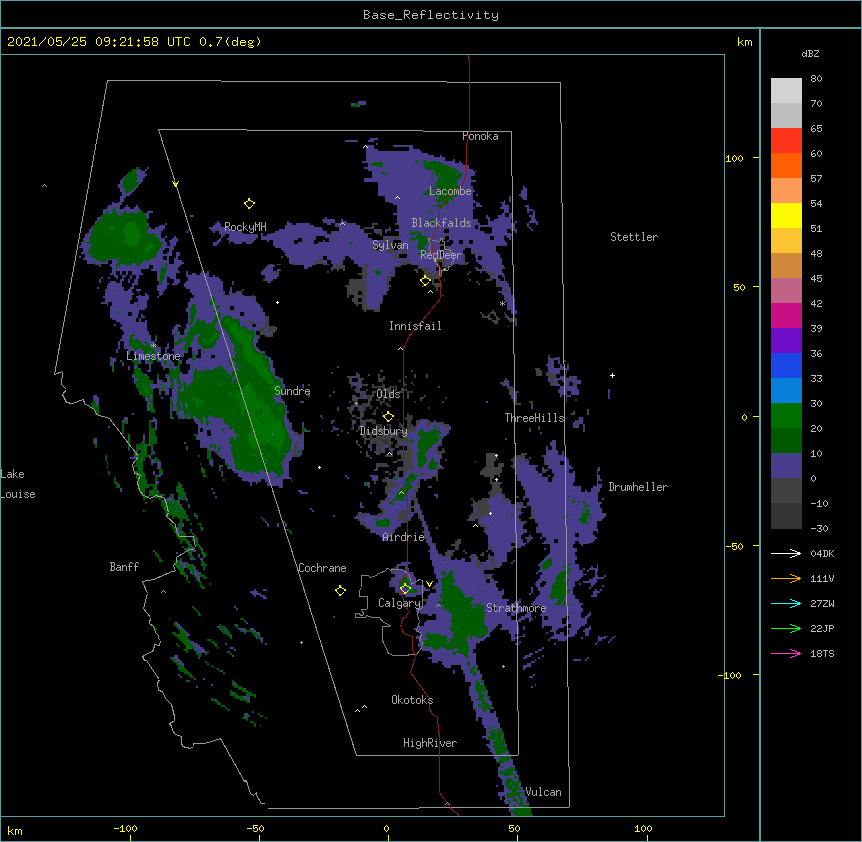Select yellow diamond marker near Cochrane
This screenshot has width=862, height=842.
point(340,590)
